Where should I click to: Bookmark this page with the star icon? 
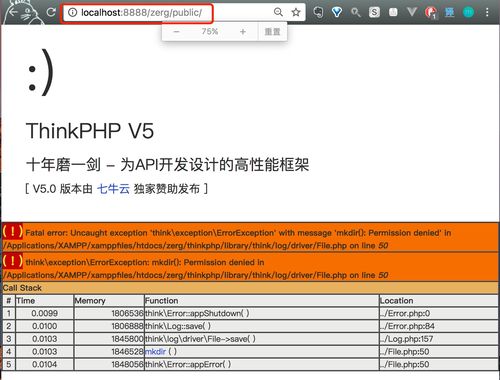tap(296, 13)
